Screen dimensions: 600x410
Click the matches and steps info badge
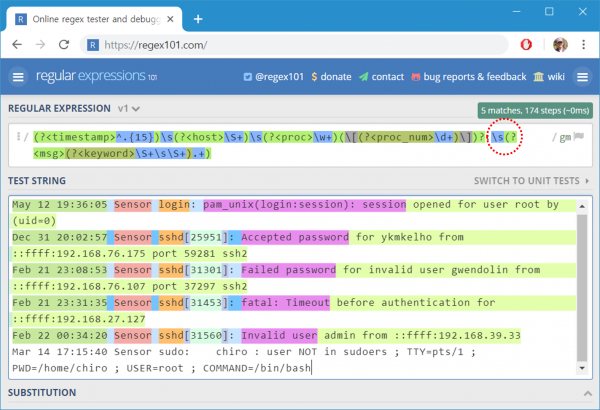(535, 111)
